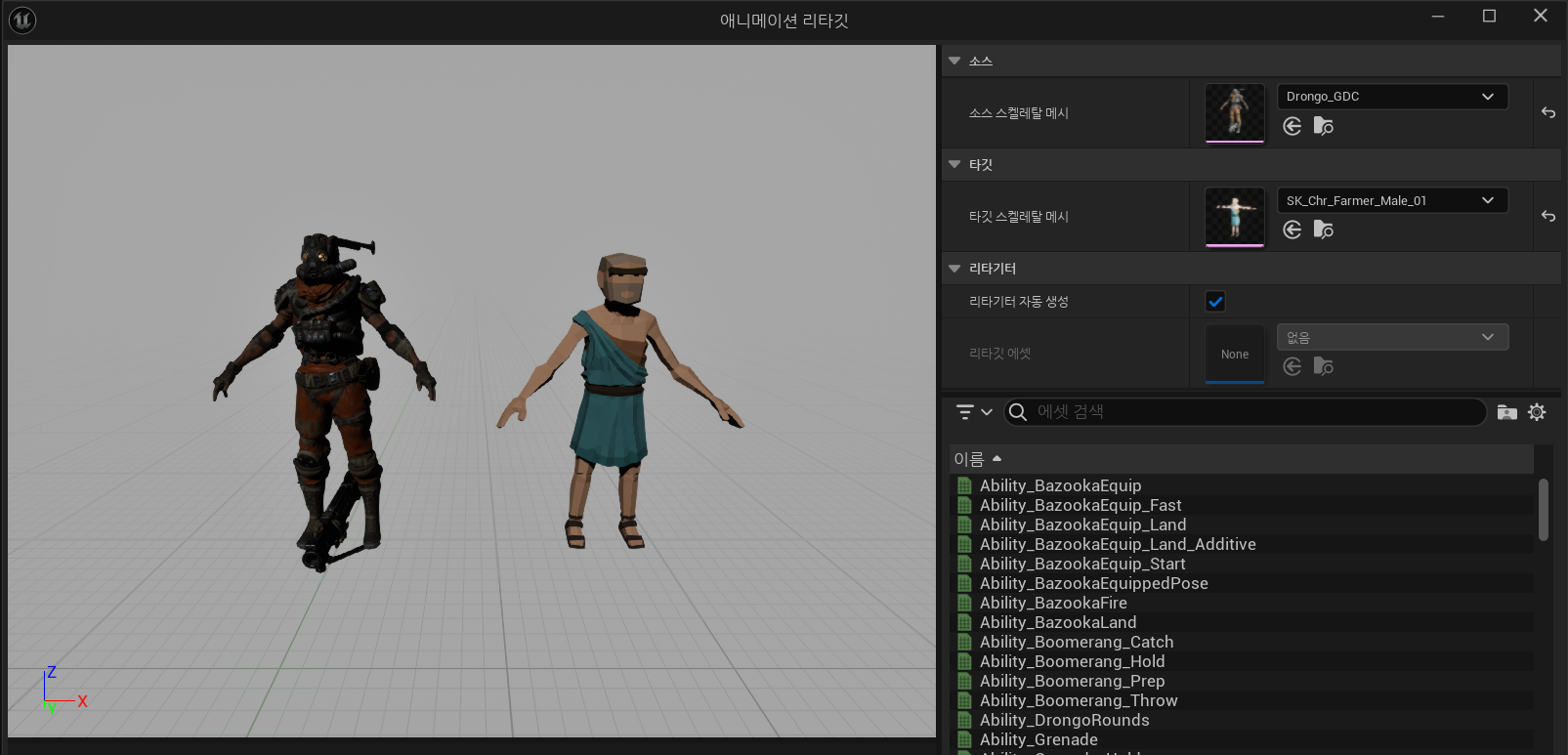Toggle the auto-generate retargeter checkbox

coord(1215,302)
